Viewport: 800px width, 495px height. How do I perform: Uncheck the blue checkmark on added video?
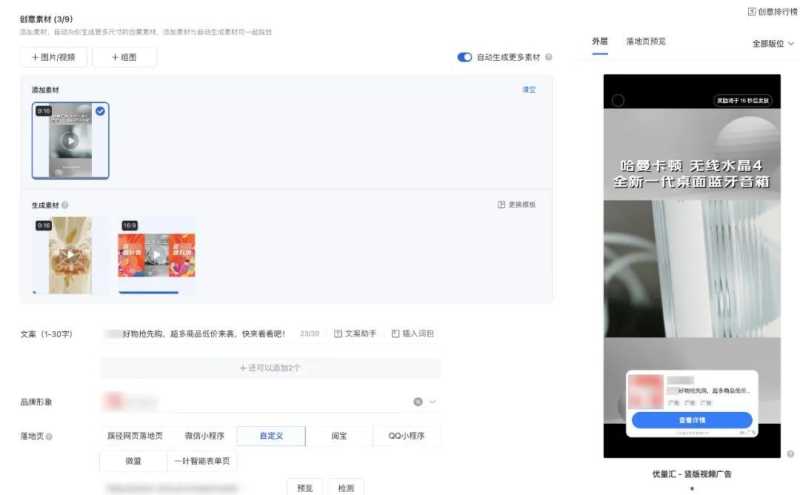101,111
